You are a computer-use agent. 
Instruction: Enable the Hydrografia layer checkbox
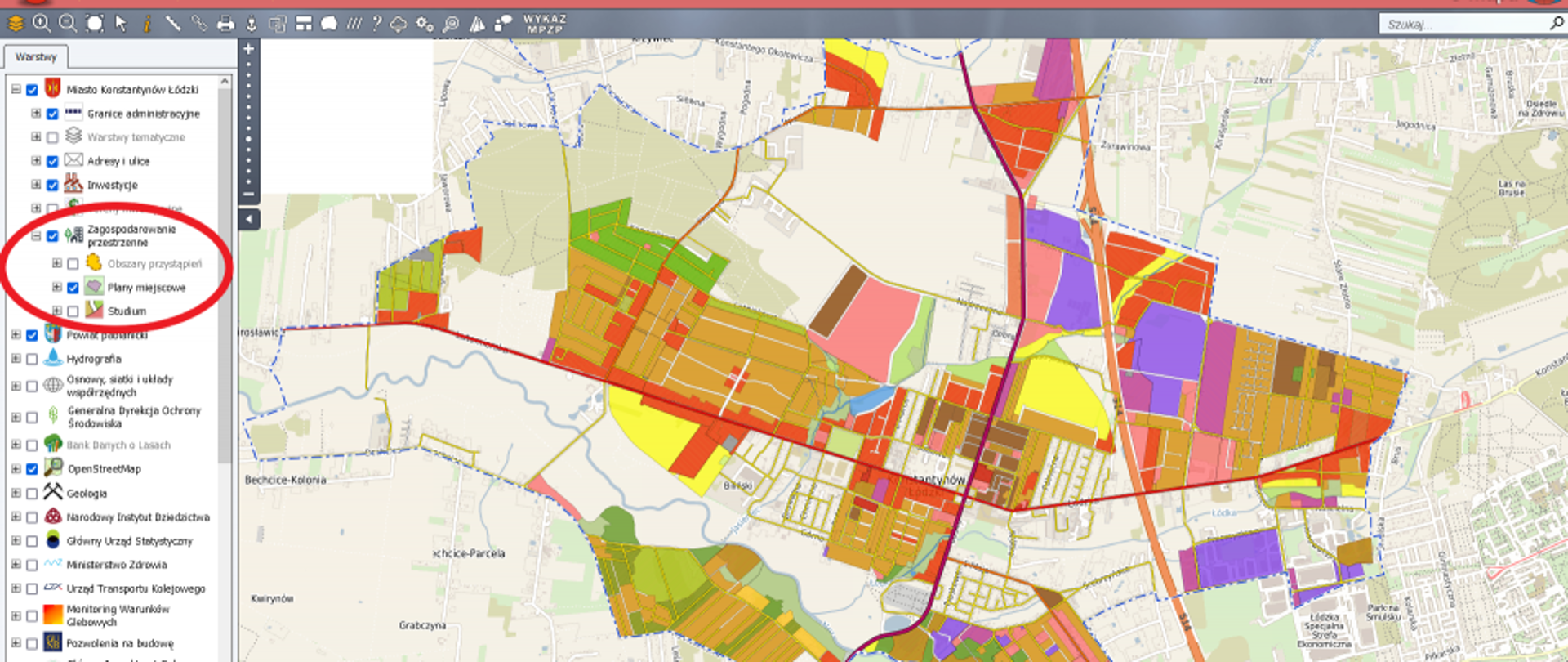32,359
